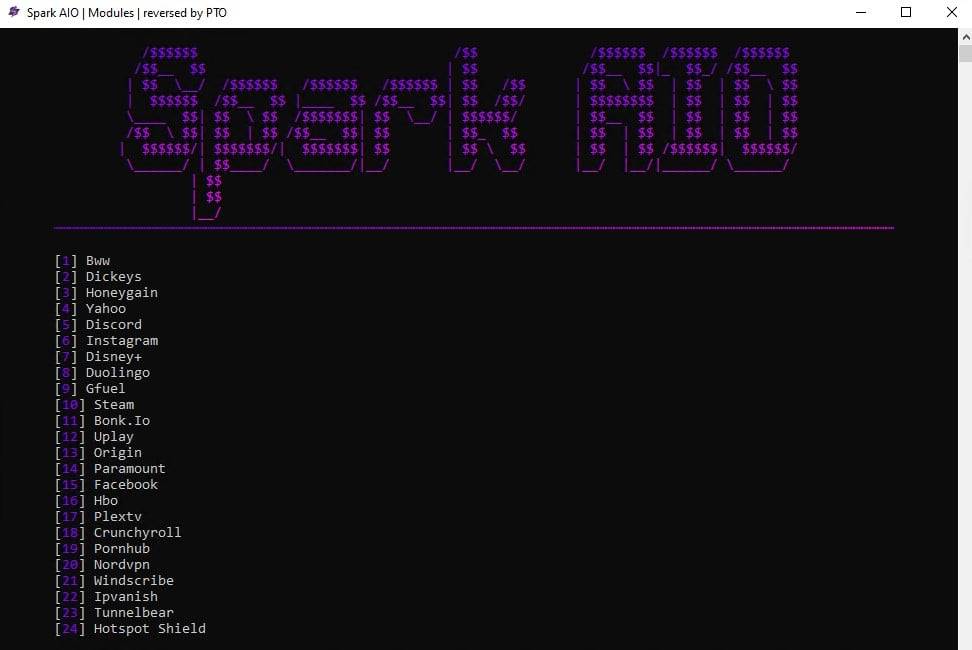972x650 pixels.
Task: Click the vertical scrollbar thumb
Action: pos(965,53)
